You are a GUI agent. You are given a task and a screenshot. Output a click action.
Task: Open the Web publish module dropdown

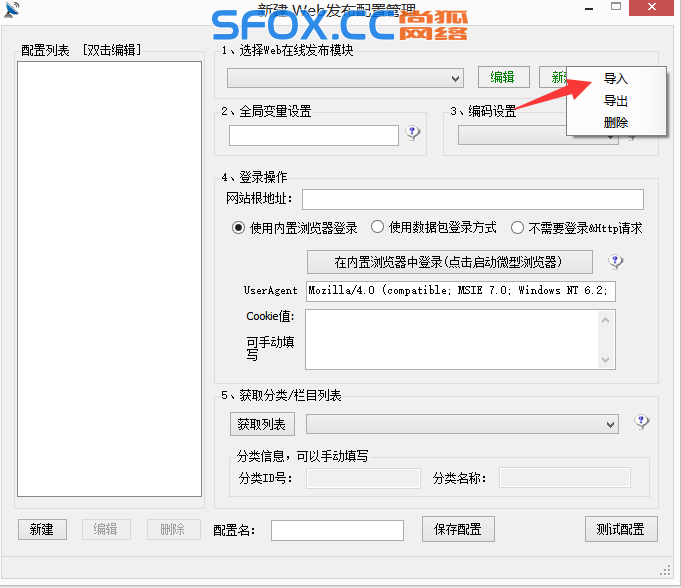(345, 78)
